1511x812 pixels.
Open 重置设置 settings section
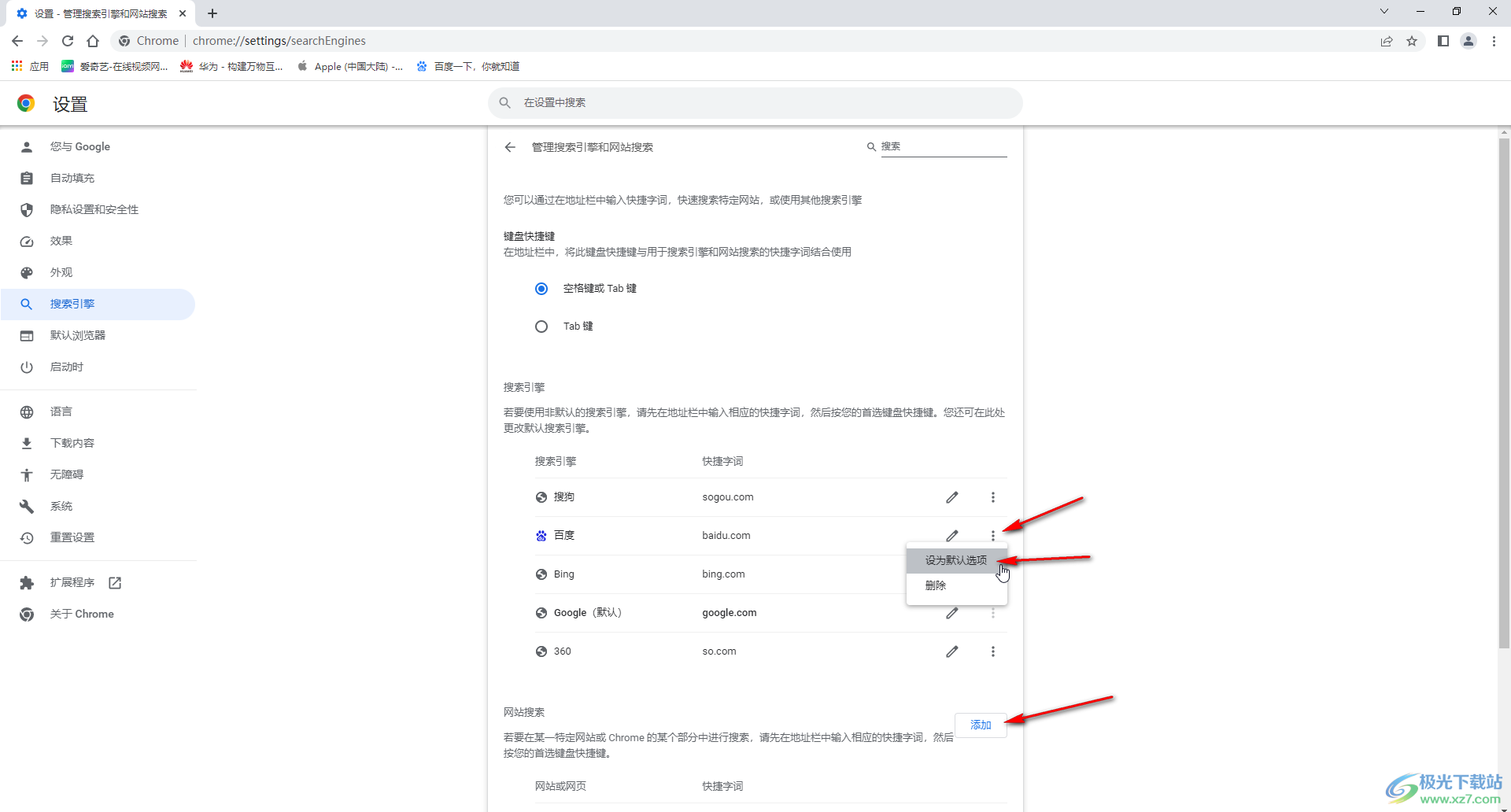(x=98, y=537)
